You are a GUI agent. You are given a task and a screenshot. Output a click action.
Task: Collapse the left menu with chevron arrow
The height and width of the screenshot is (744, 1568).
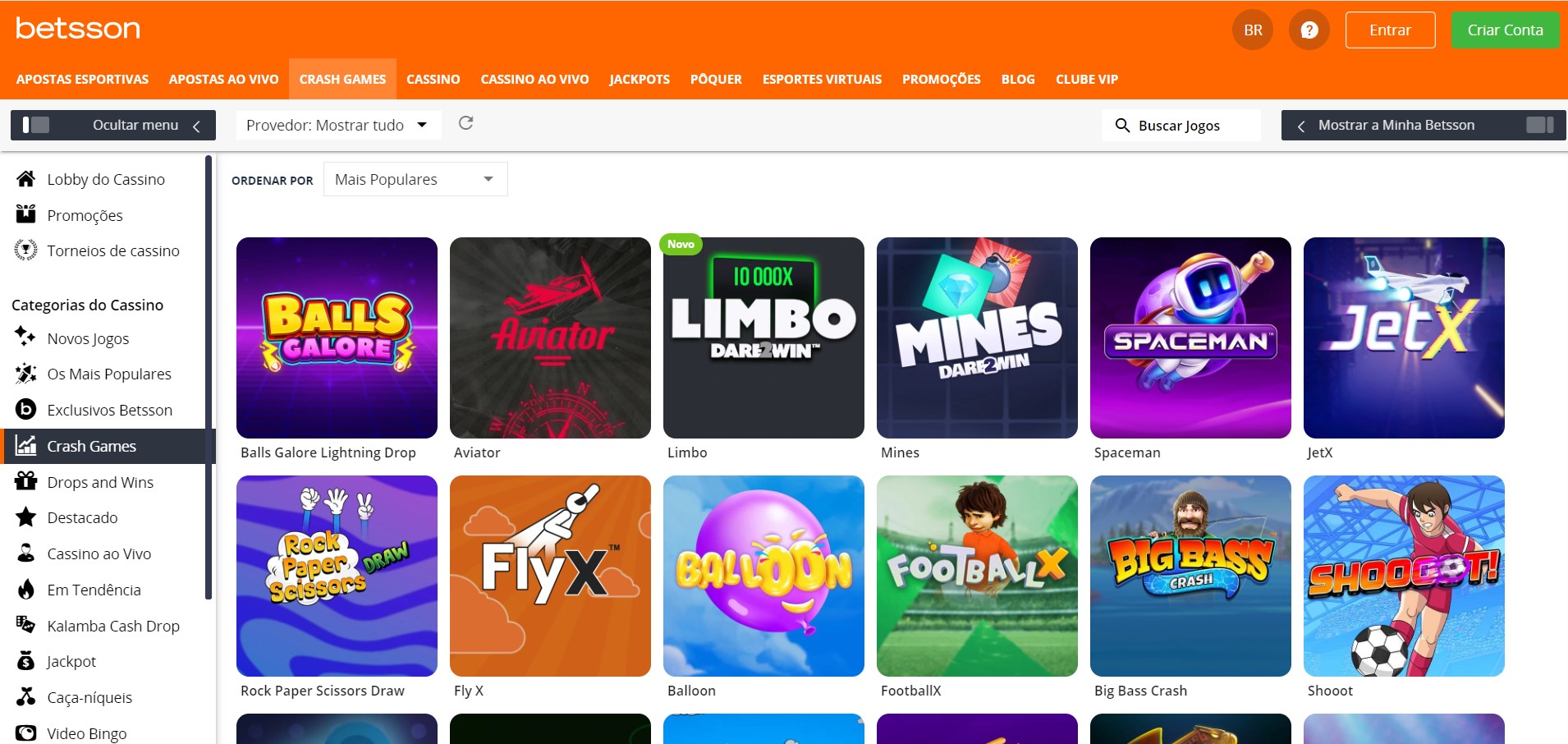click(x=196, y=126)
